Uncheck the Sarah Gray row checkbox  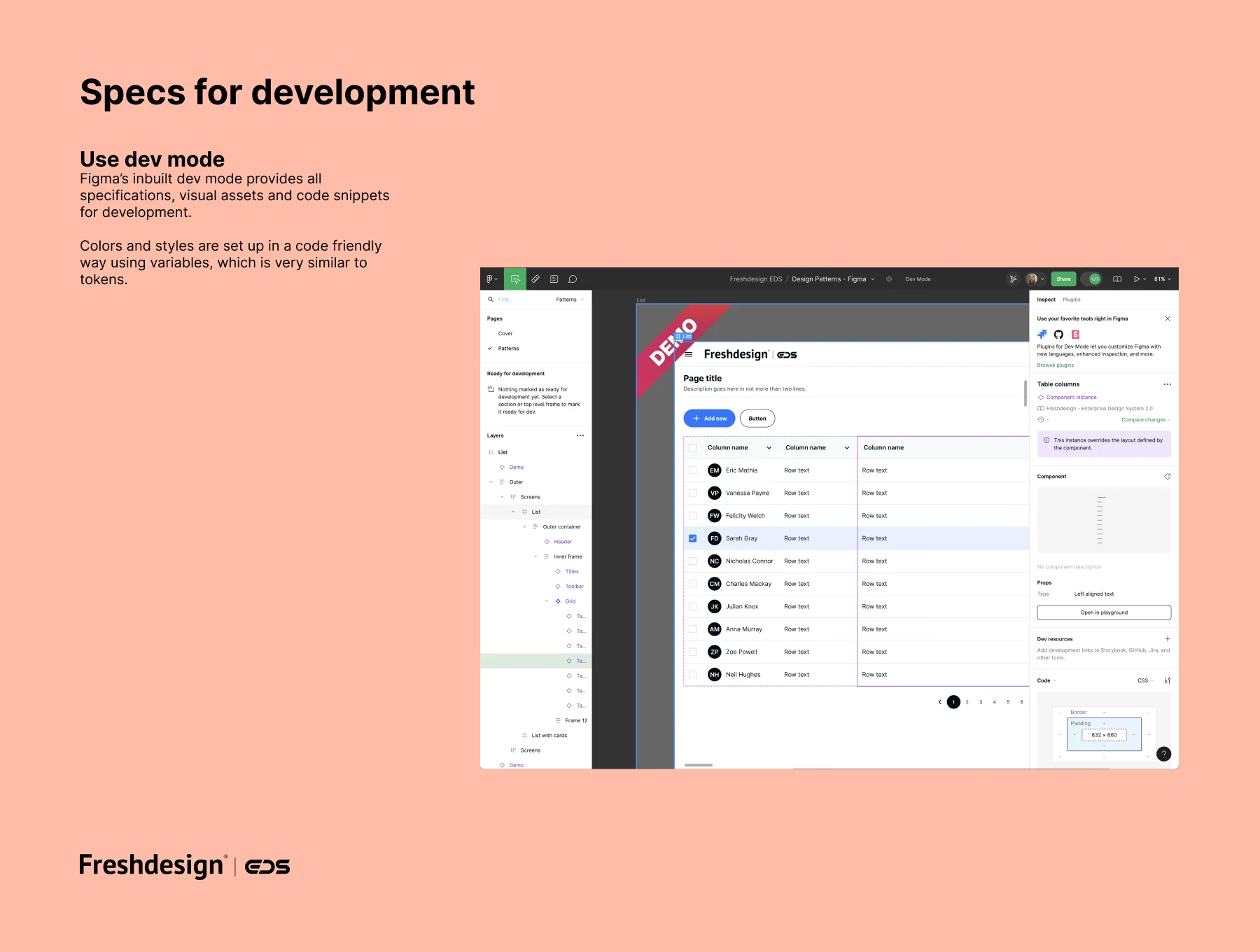pos(692,538)
